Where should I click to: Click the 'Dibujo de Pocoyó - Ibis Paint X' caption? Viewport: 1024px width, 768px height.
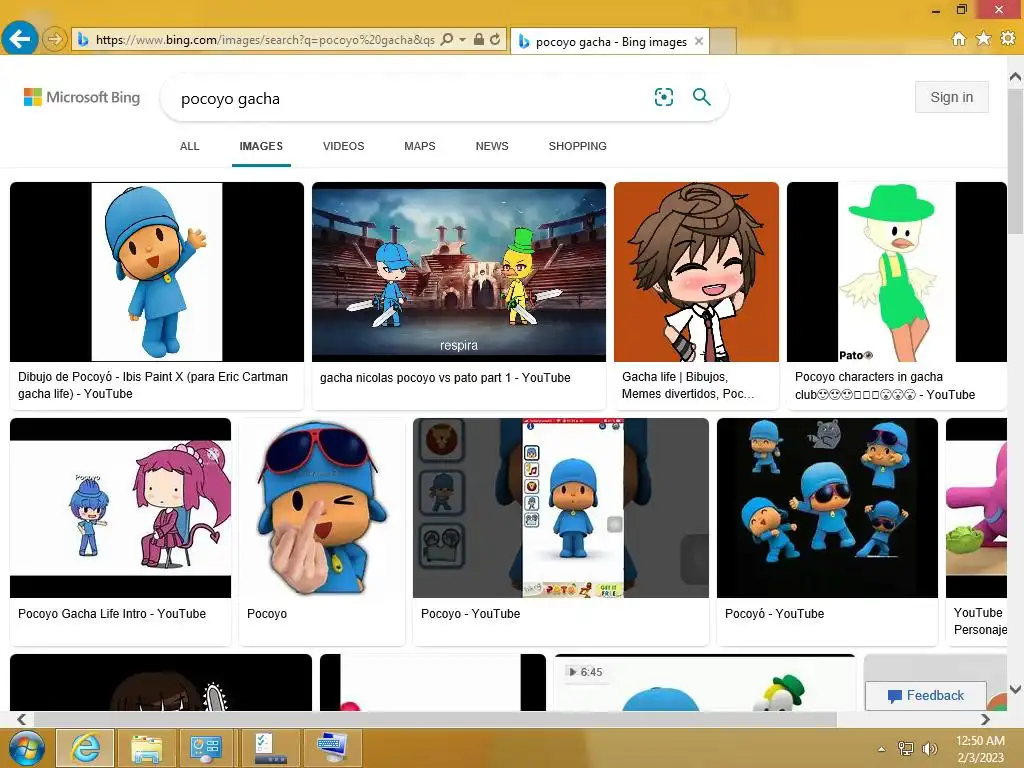153,385
